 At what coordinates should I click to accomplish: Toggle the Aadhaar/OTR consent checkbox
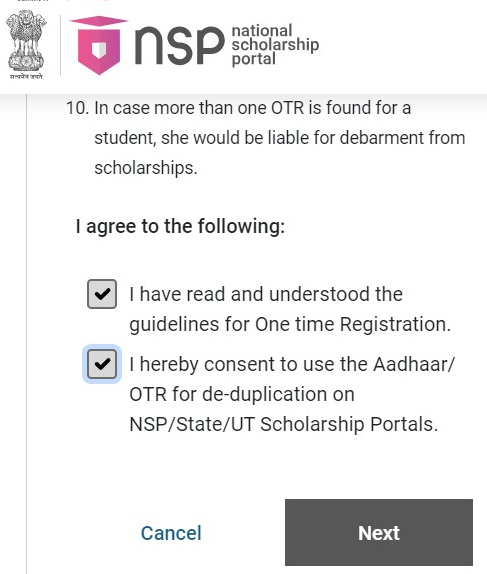102,364
